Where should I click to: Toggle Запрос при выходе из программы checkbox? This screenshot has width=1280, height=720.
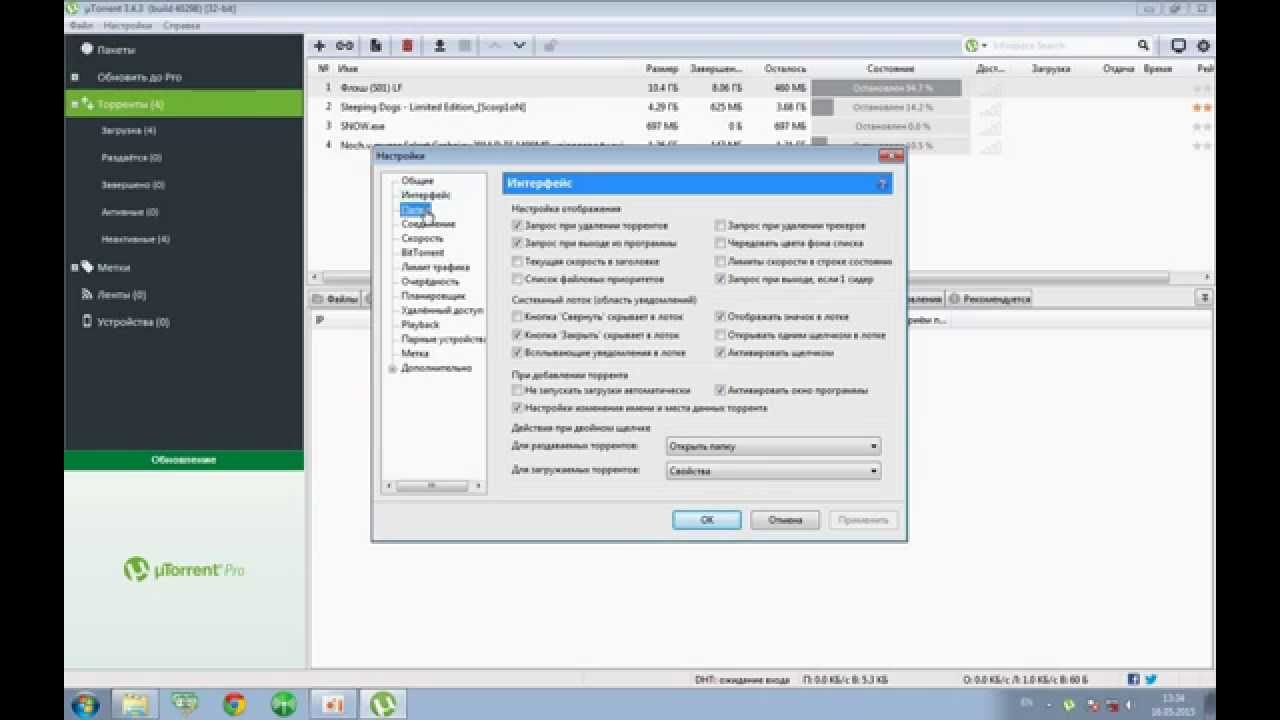(517, 243)
